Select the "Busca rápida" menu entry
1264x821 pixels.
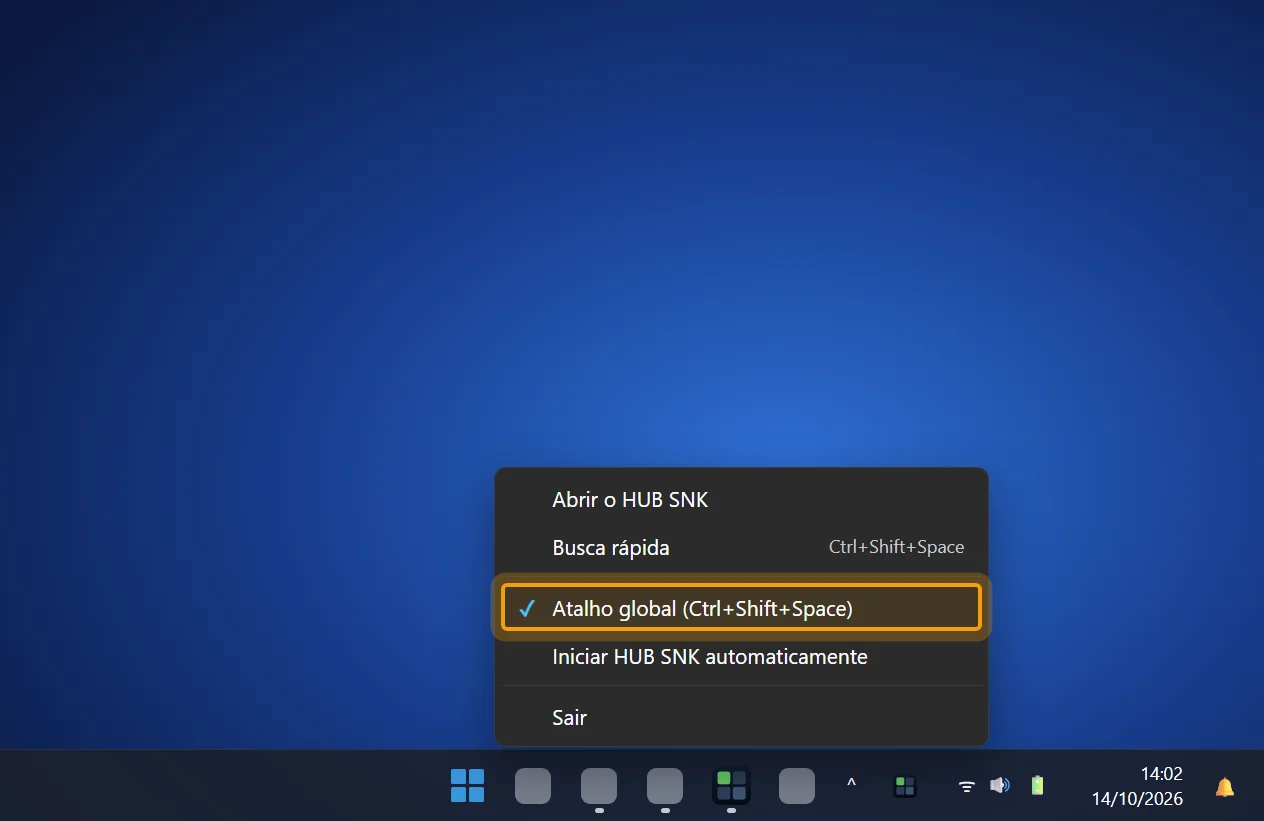pyautogui.click(x=741, y=548)
